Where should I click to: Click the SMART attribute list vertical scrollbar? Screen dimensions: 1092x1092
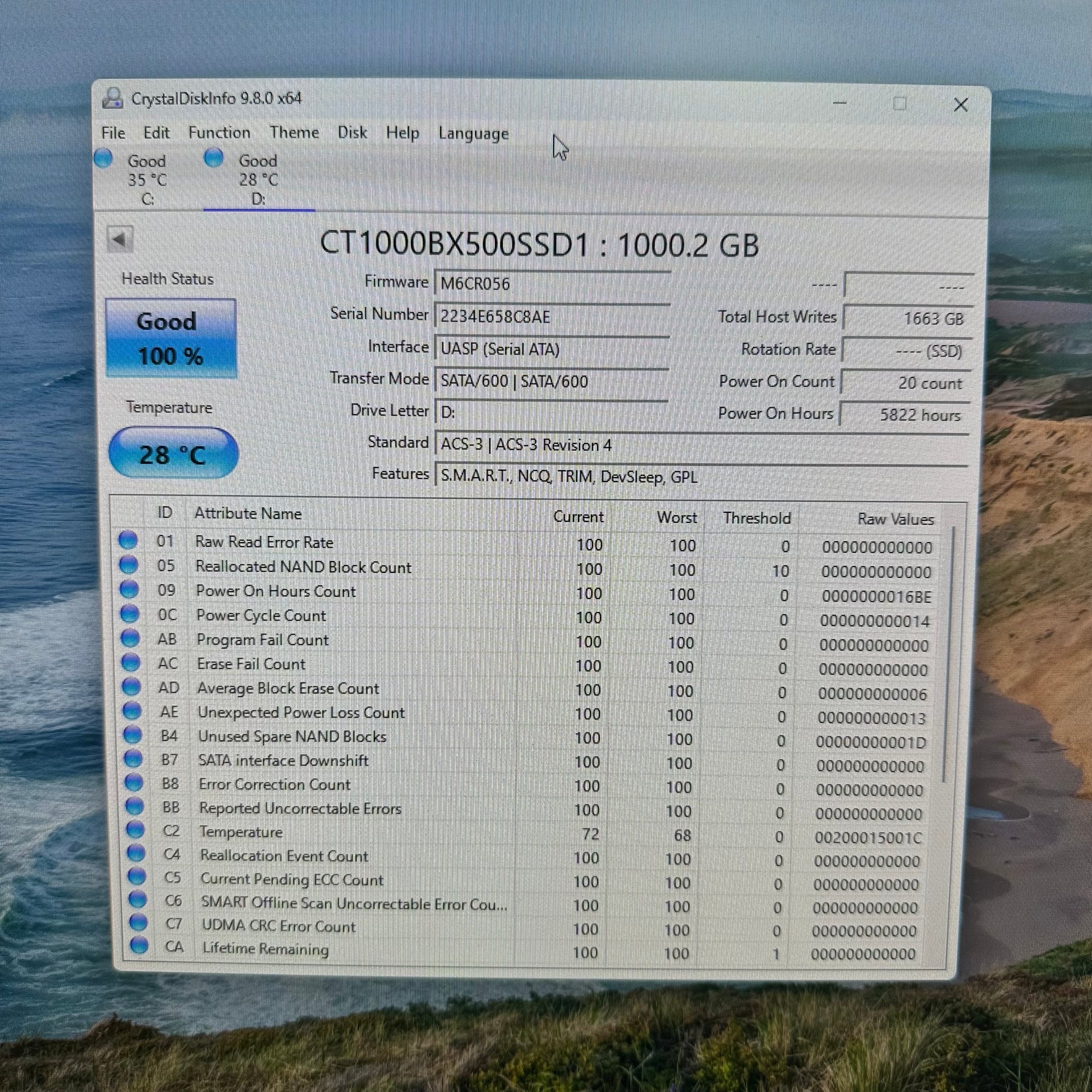[x=948, y=655]
